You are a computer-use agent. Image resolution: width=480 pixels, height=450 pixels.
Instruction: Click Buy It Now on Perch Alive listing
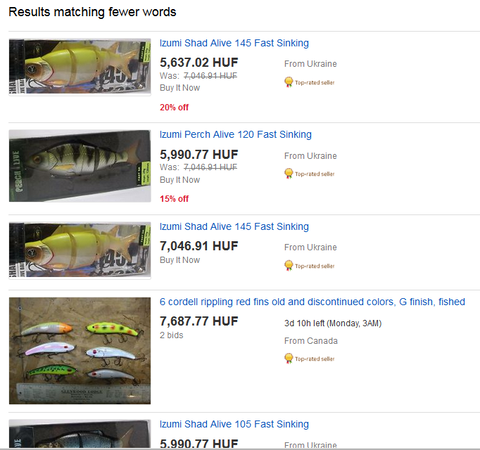tap(180, 180)
